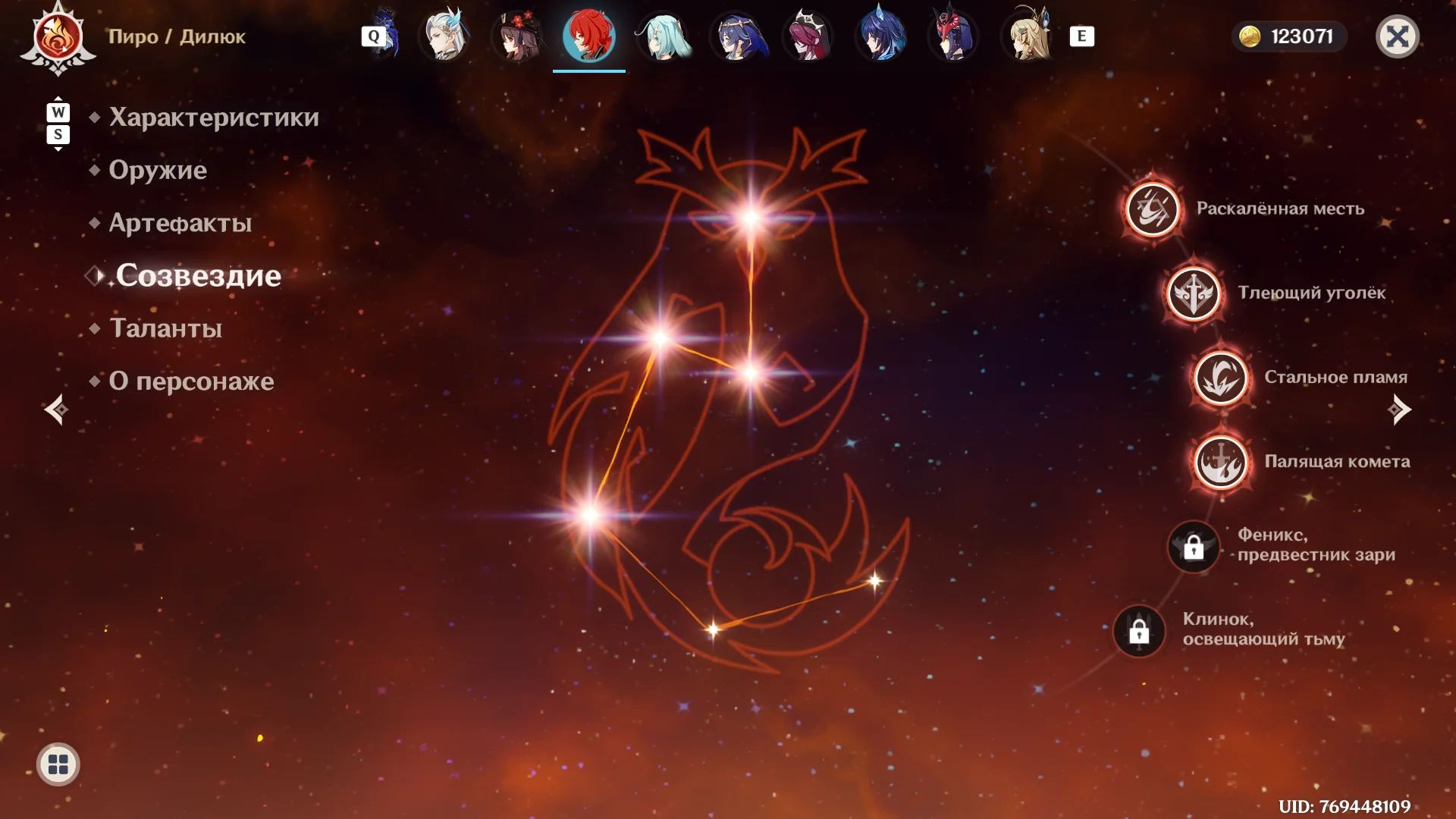The height and width of the screenshot is (819, 1456).
Task: Select the portrait with red-flowered hat
Action: [516, 35]
